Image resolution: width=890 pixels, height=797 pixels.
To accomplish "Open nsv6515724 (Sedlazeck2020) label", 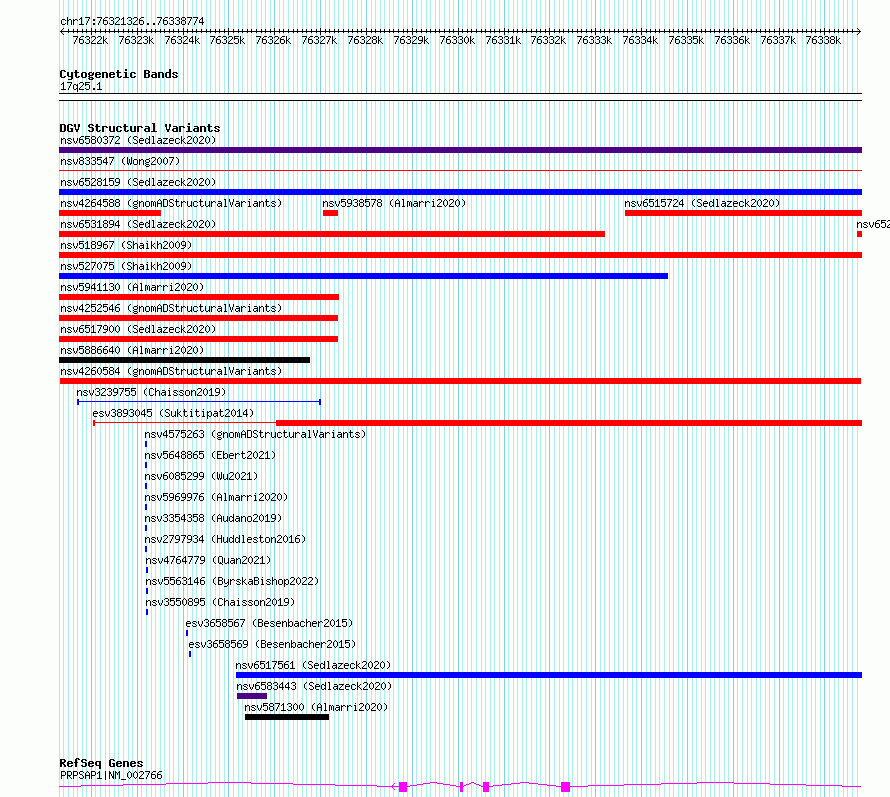I will tap(702, 203).
